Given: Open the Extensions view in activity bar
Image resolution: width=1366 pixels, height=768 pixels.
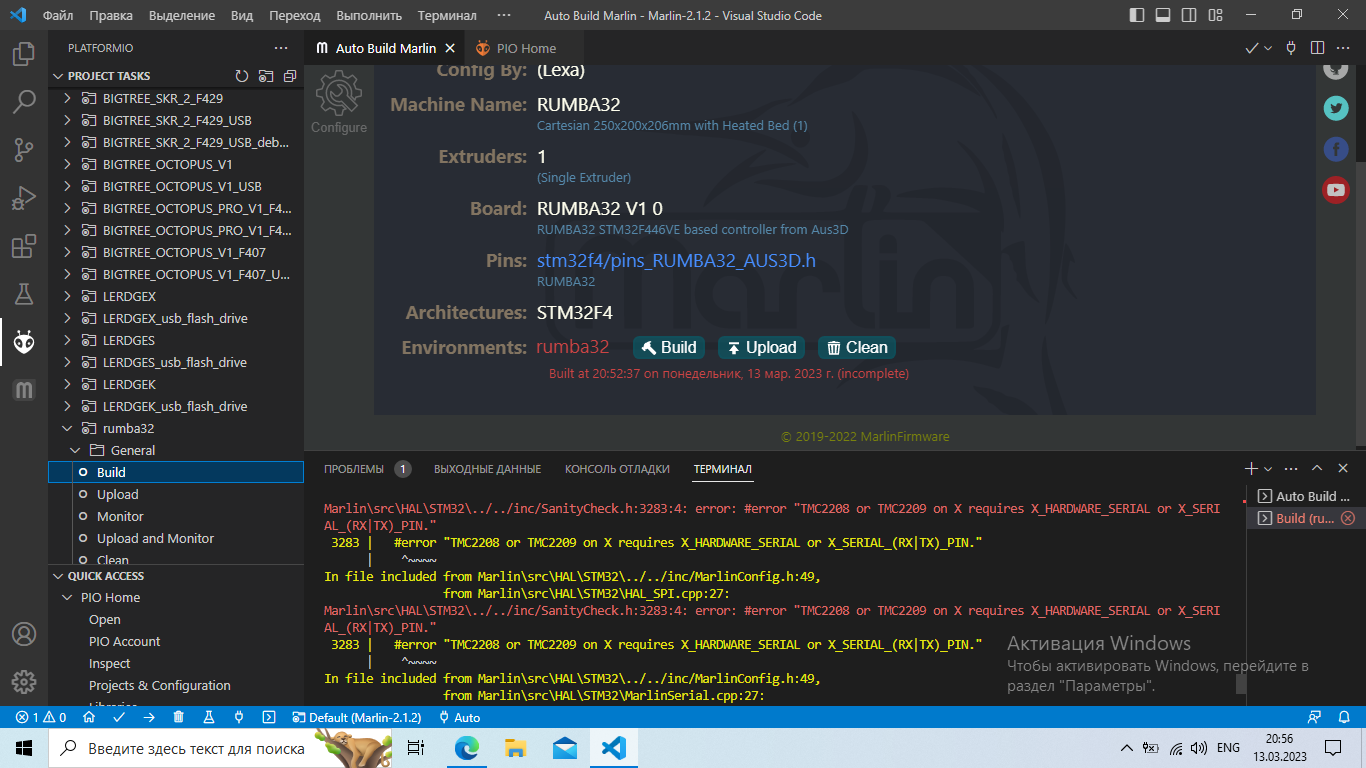Looking at the screenshot, I should (24, 247).
